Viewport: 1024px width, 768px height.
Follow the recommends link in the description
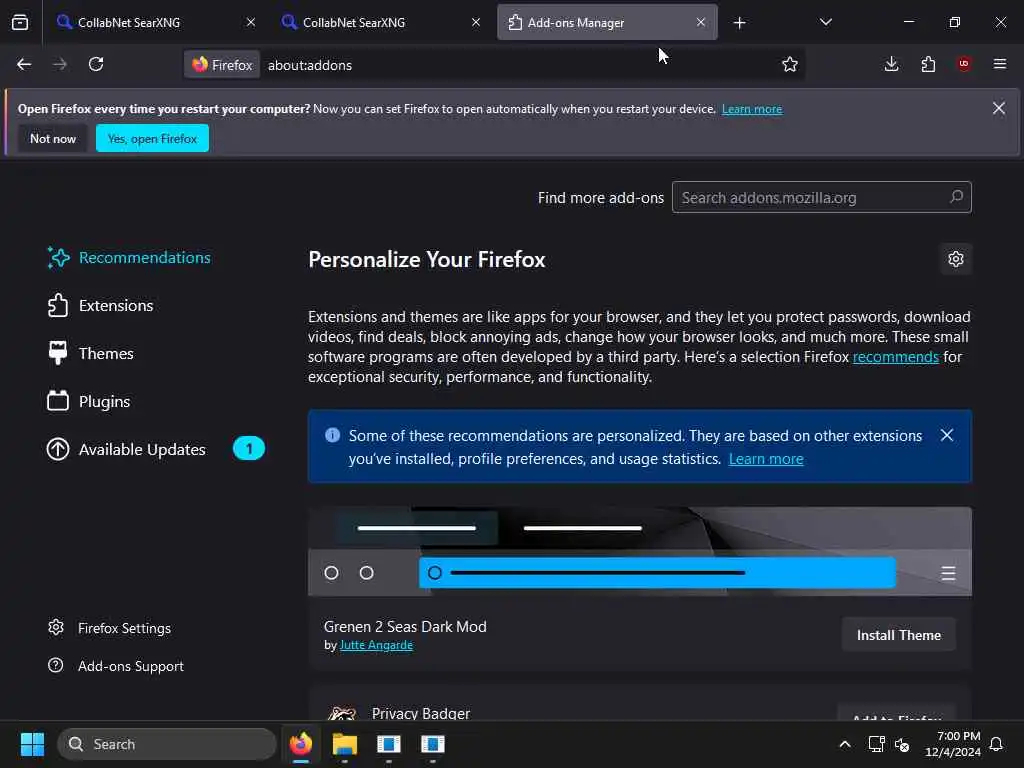click(x=895, y=357)
